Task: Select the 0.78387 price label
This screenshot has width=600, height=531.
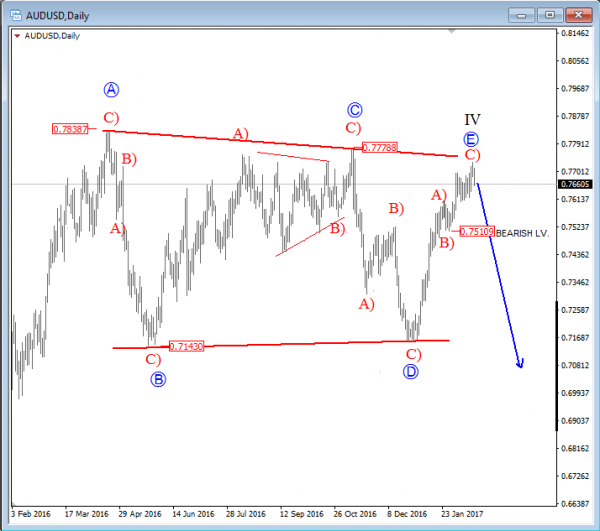Action: coord(70,129)
